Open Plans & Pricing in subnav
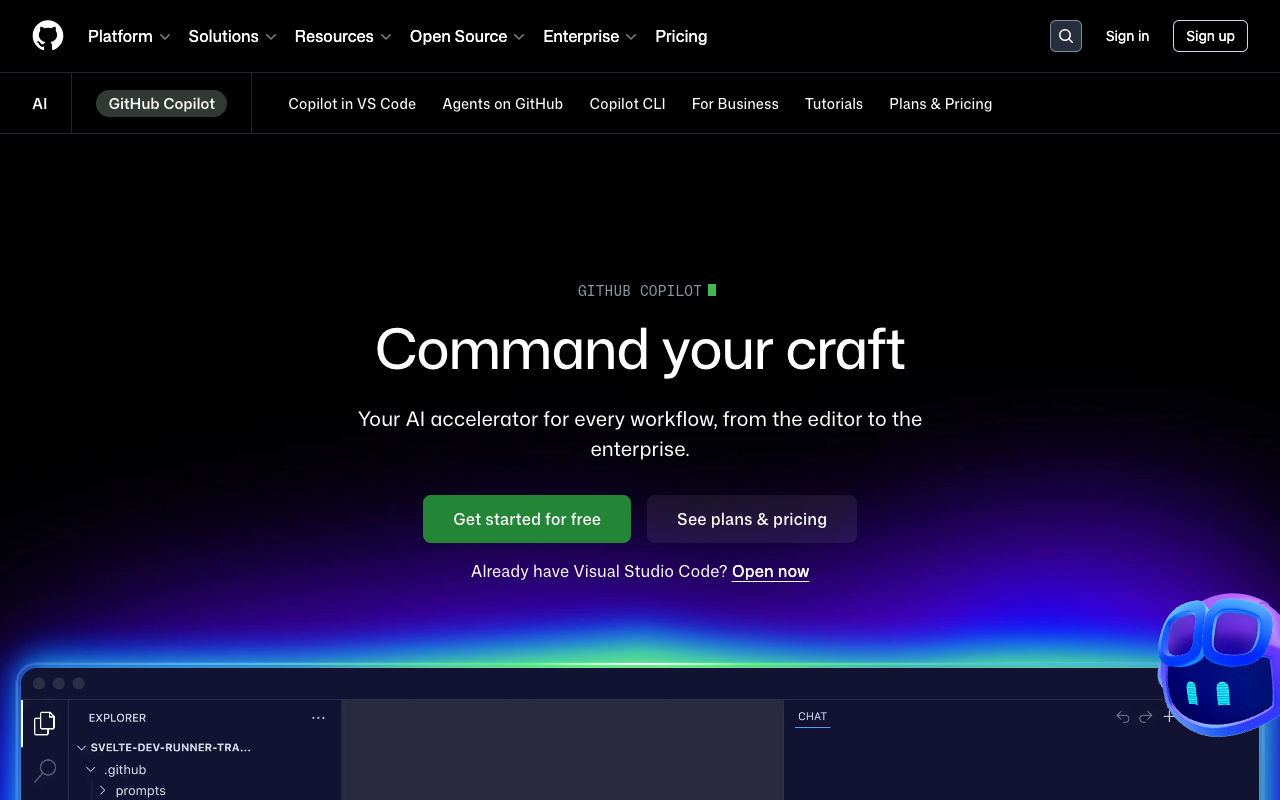Screen dimensions: 1280x800 coord(941,104)
